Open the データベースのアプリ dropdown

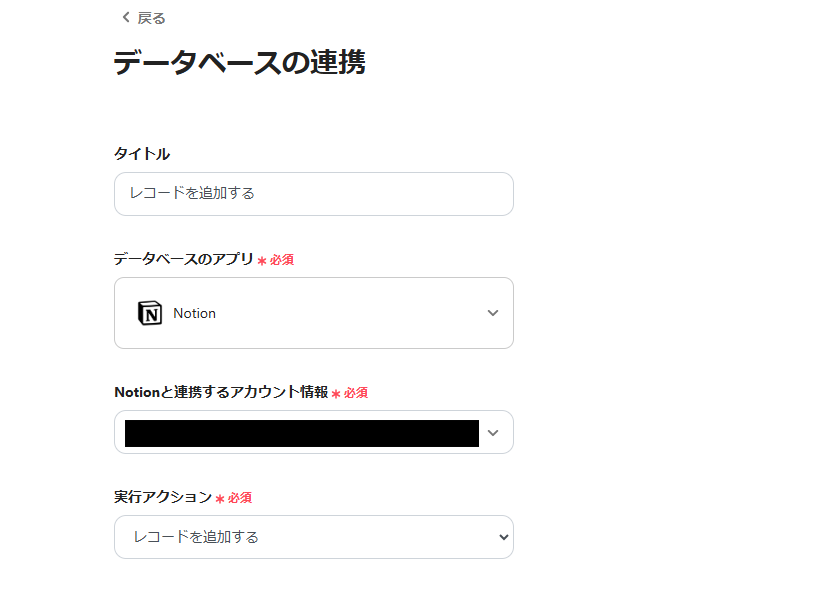click(313, 312)
